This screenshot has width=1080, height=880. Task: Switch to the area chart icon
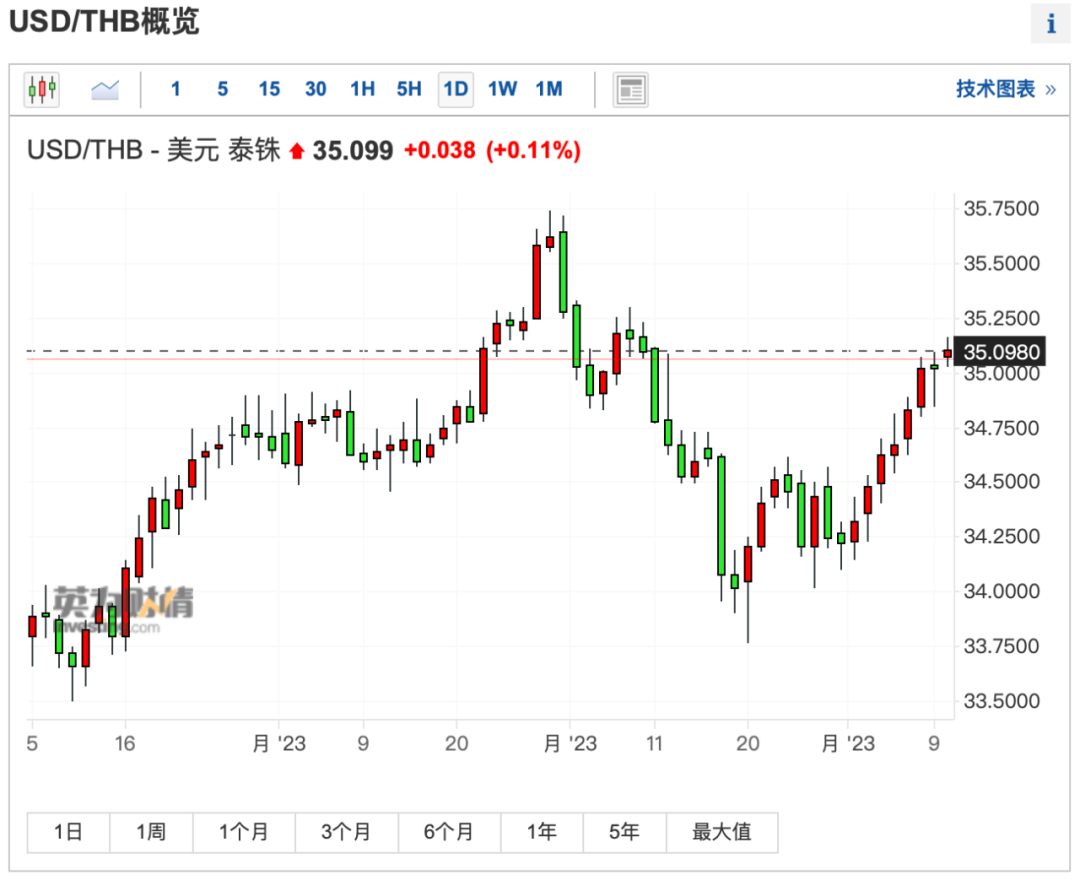105,89
